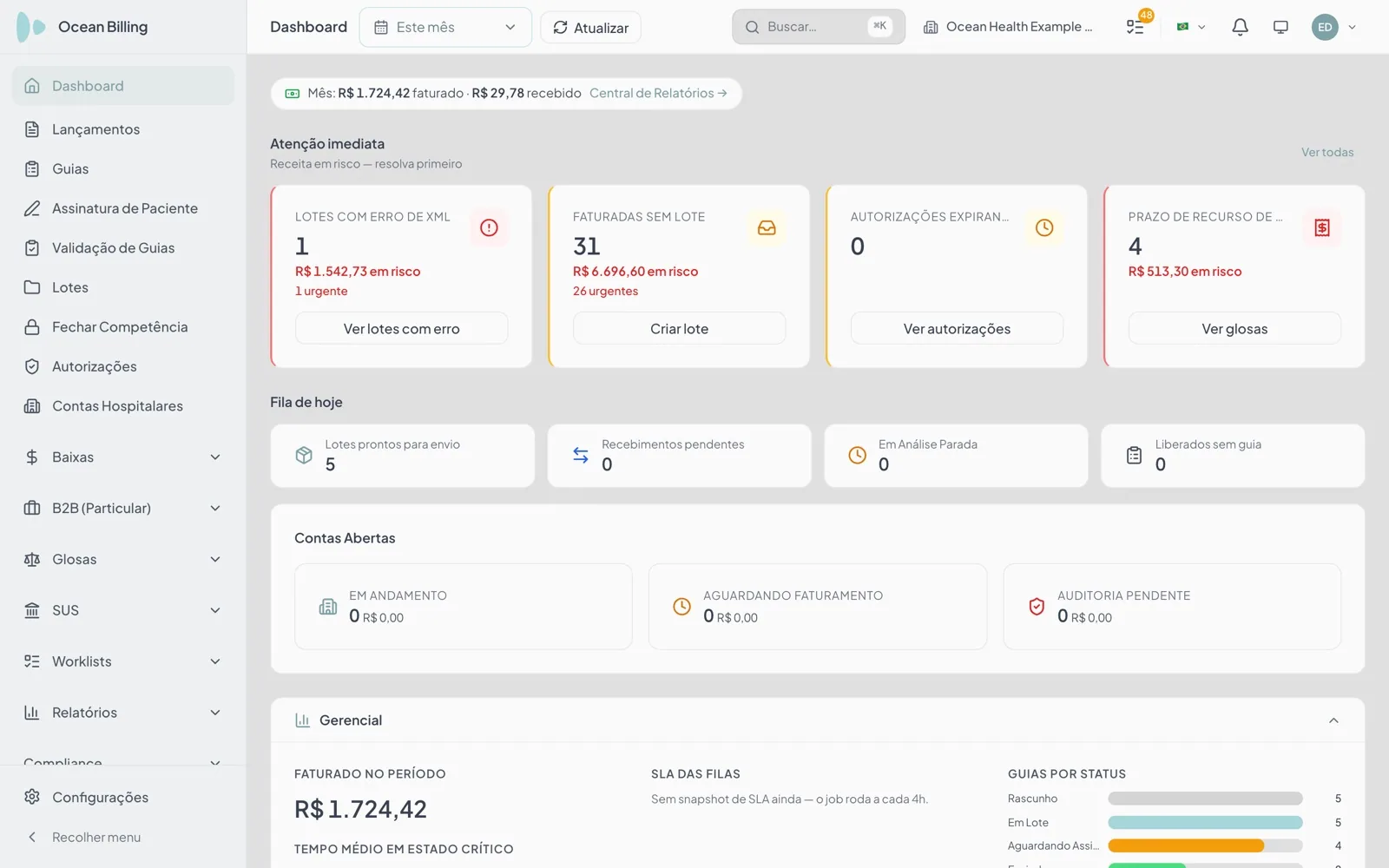Open Contas Hospitalares menu item
The height and width of the screenshot is (868, 1389).
tap(122, 405)
